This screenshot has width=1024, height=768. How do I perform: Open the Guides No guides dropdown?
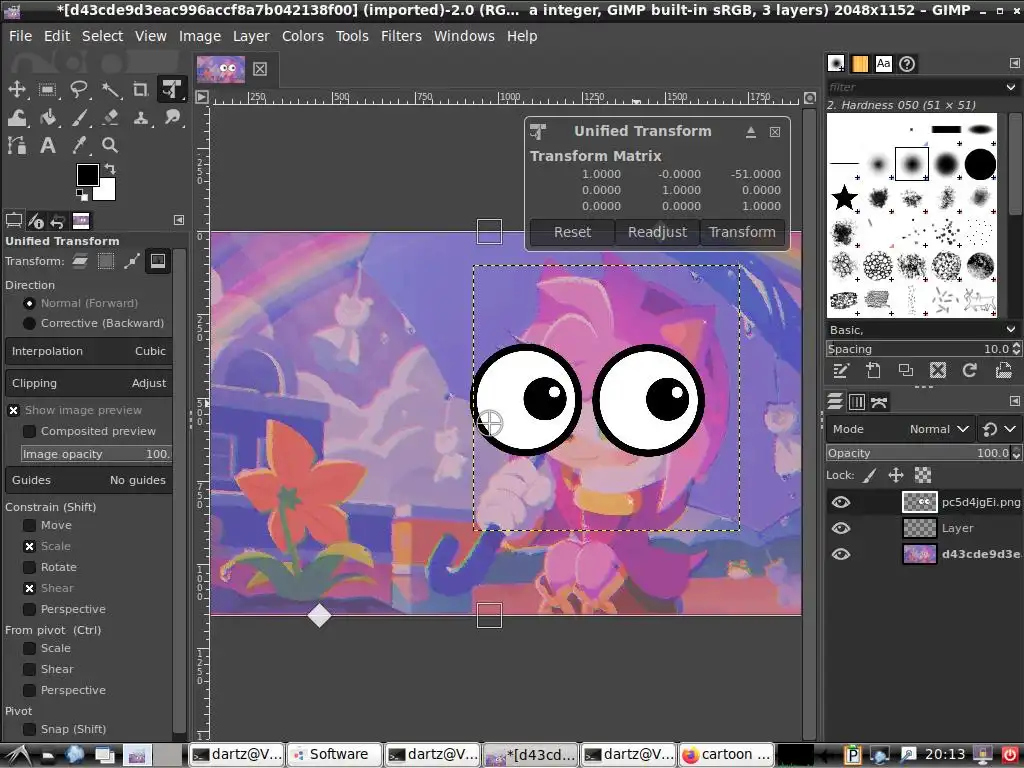[89, 480]
